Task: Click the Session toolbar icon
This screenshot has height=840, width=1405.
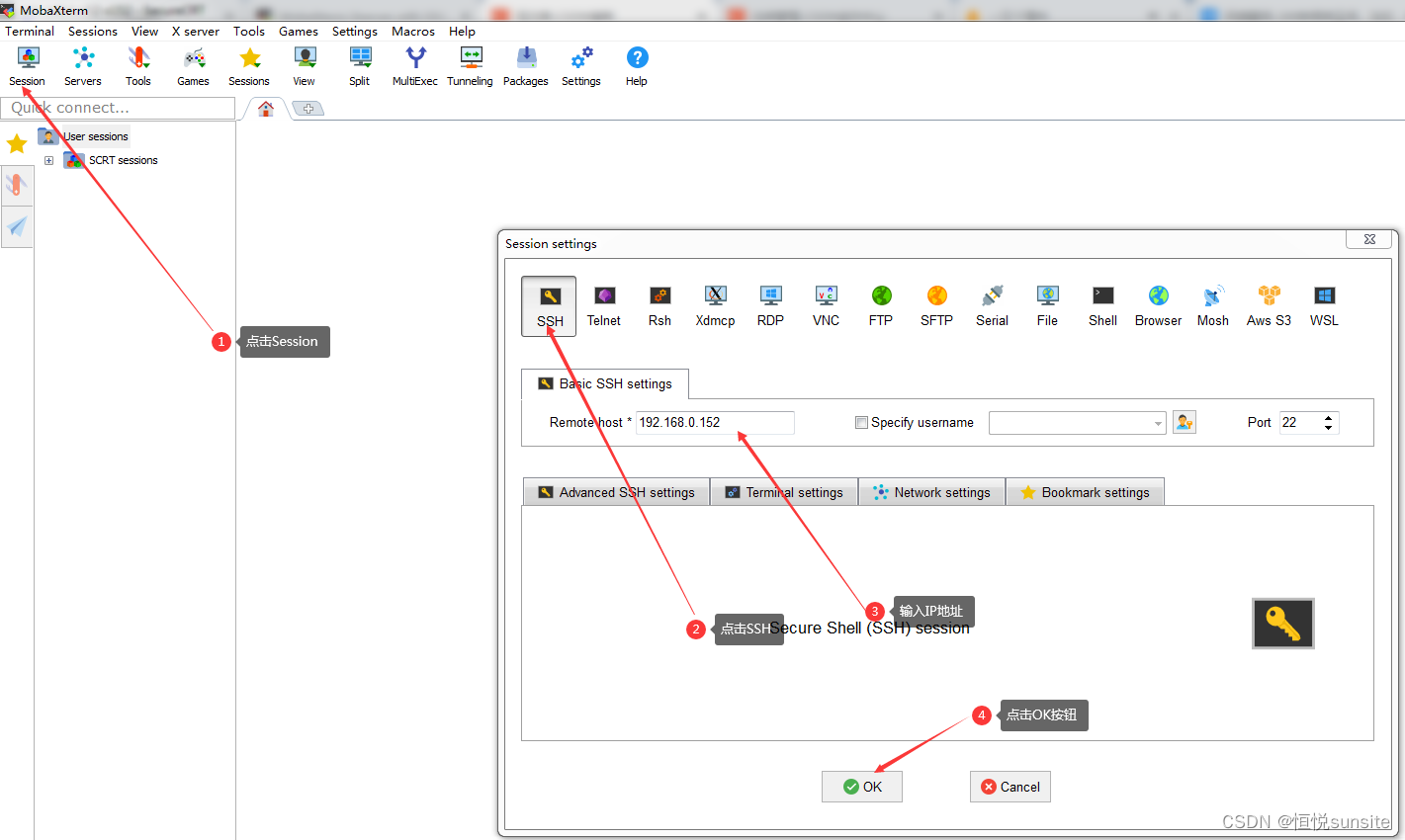Action: pyautogui.click(x=28, y=66)
